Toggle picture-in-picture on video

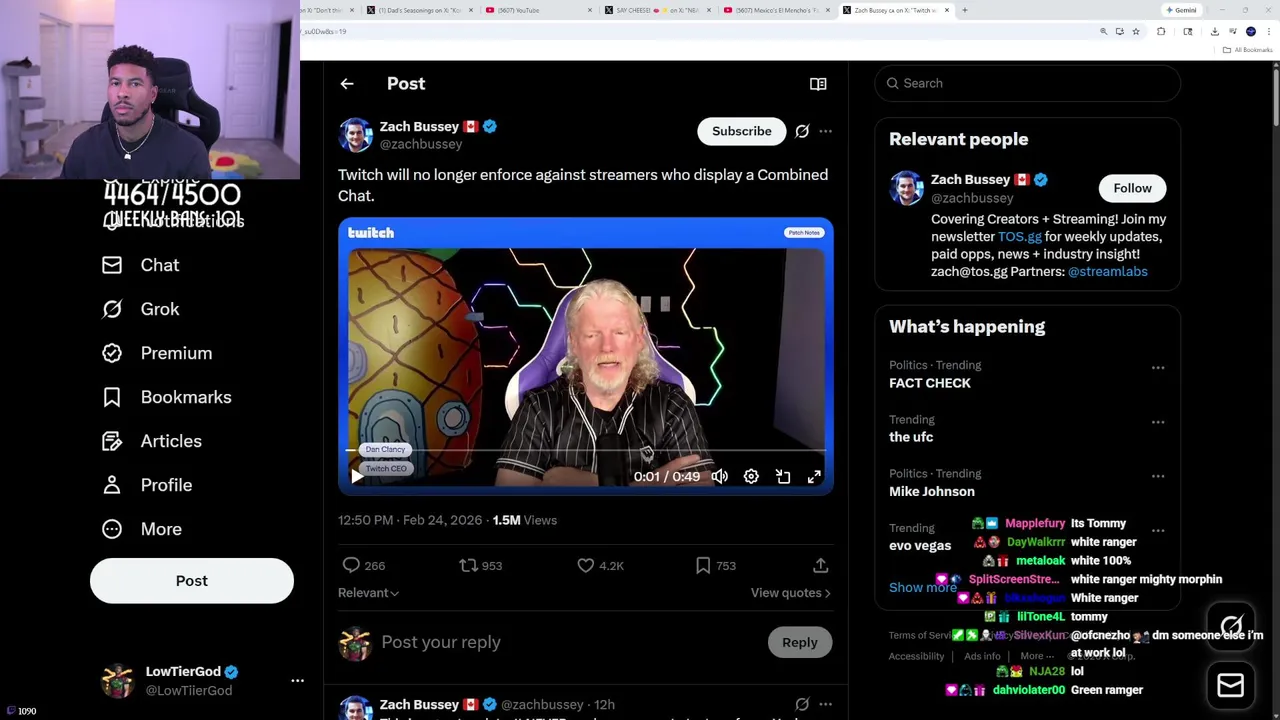[x=783, y=477]
